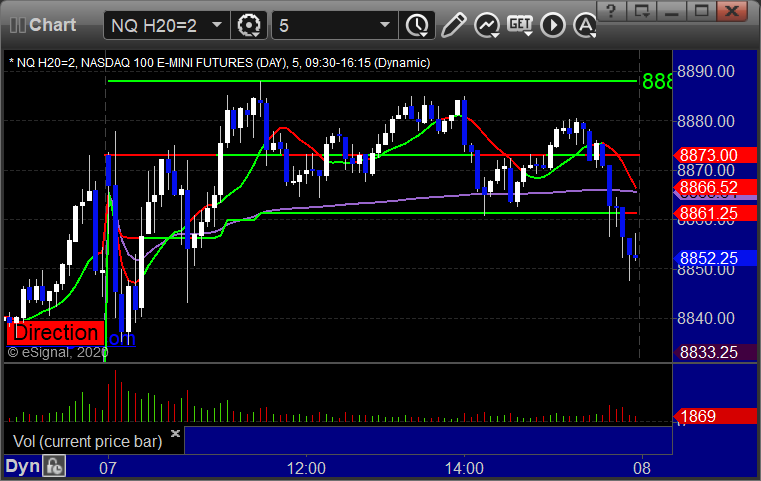
Task: Select the pencil drawing tools icon
Action: pos(453,25)
